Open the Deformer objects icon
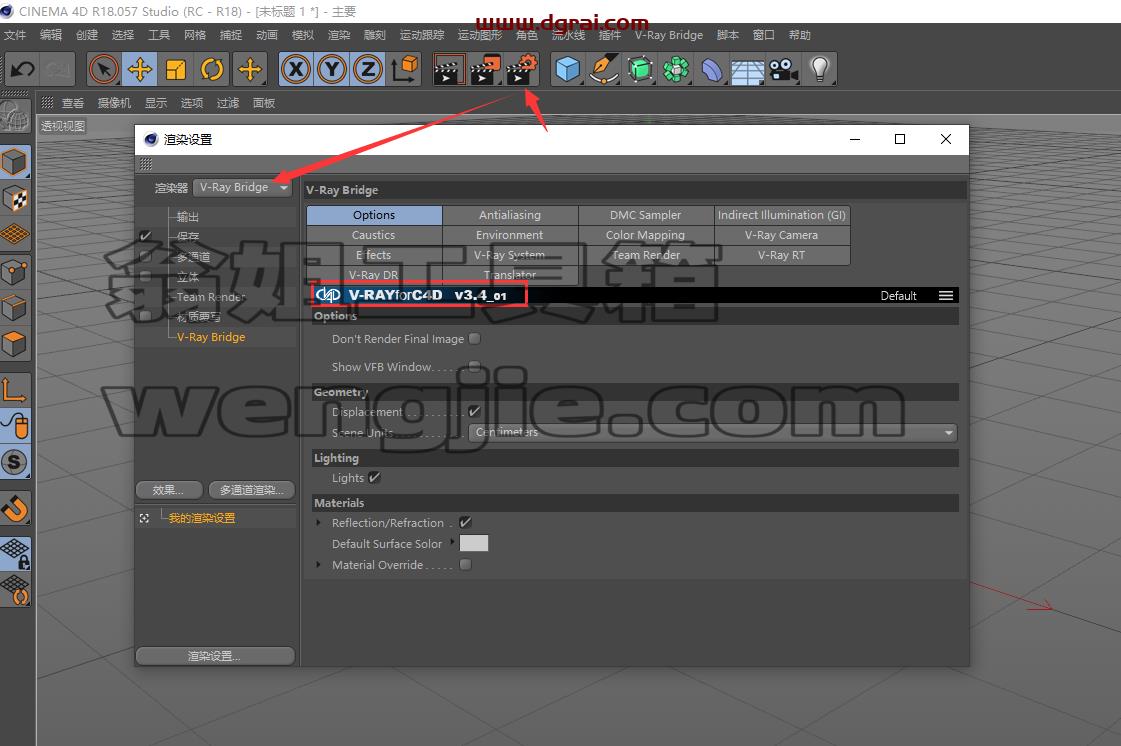 [712, 69]
